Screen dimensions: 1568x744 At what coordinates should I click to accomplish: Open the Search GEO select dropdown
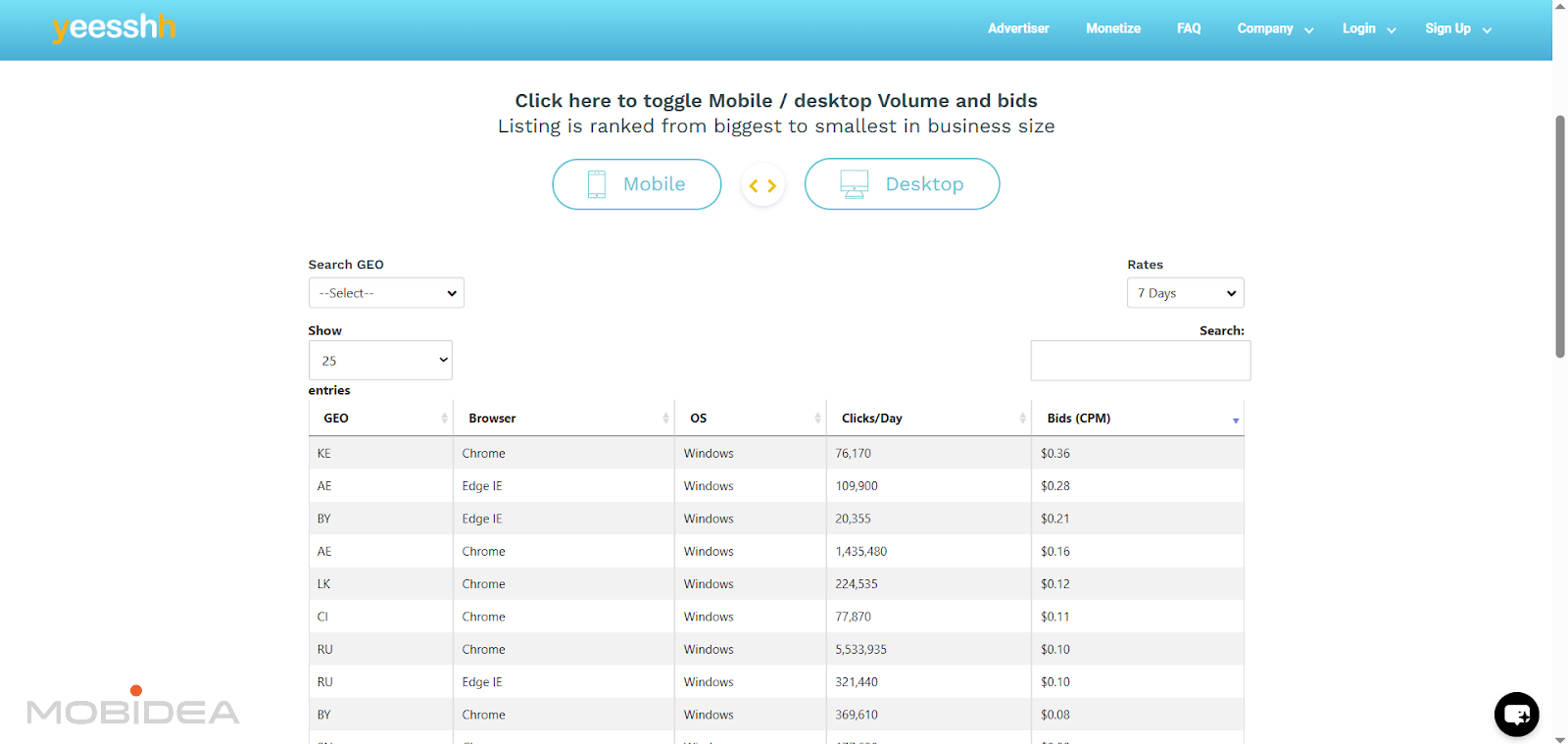click(386, 293)
